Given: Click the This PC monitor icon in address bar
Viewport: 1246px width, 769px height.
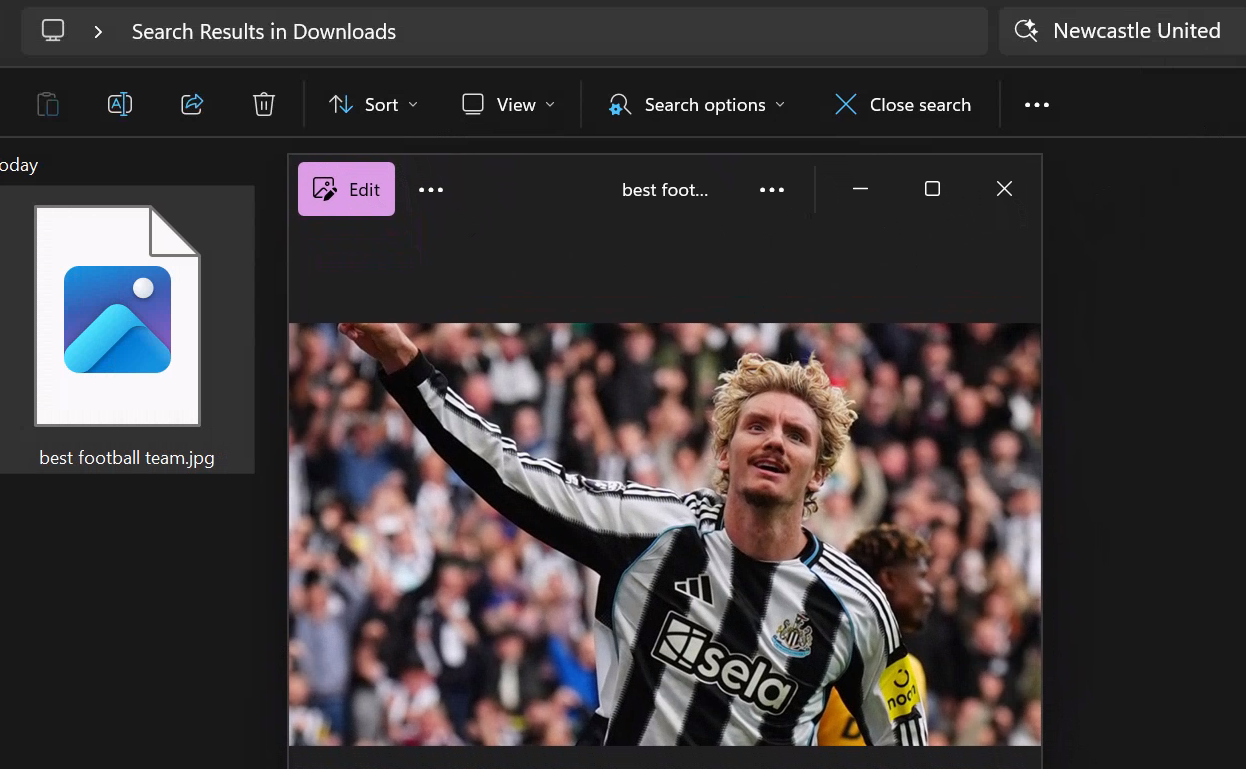Looking at the screenshot, I should coord(53,31).
